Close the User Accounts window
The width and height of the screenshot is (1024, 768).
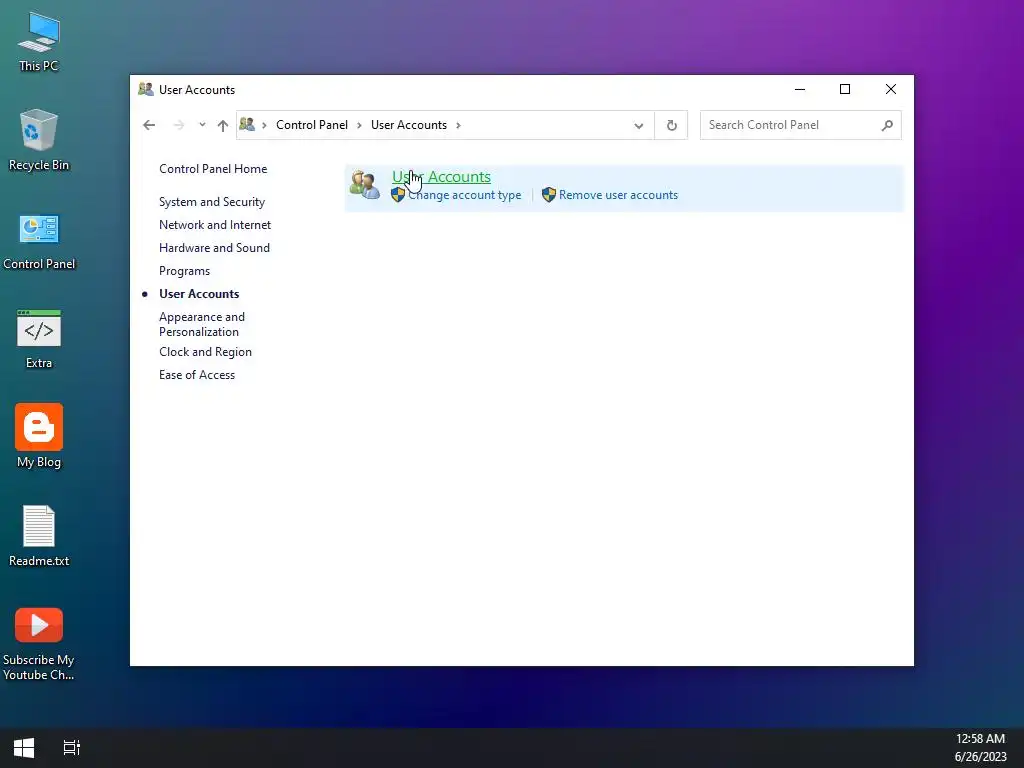(890, 89)
